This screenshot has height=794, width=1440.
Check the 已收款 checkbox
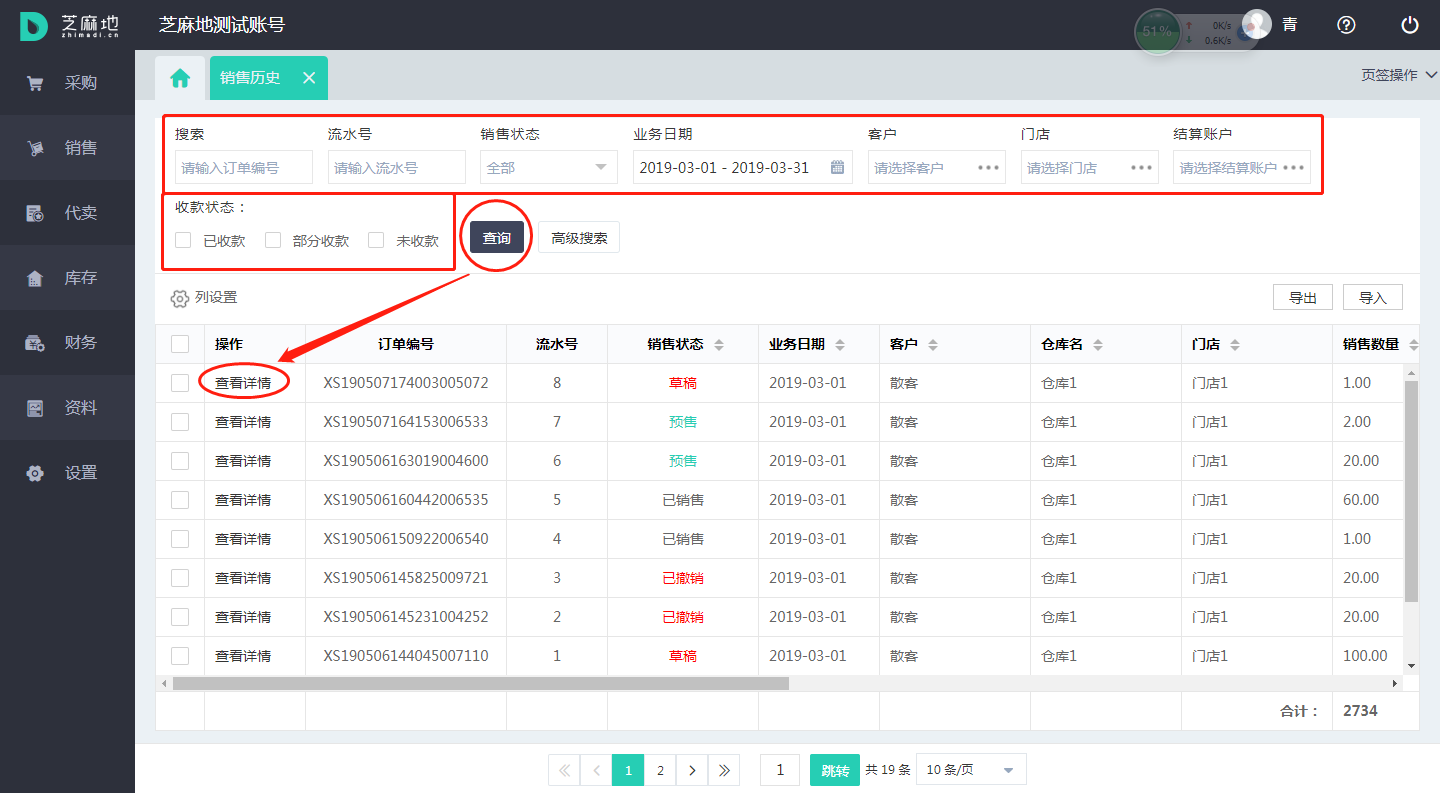(x=183, y=240)
